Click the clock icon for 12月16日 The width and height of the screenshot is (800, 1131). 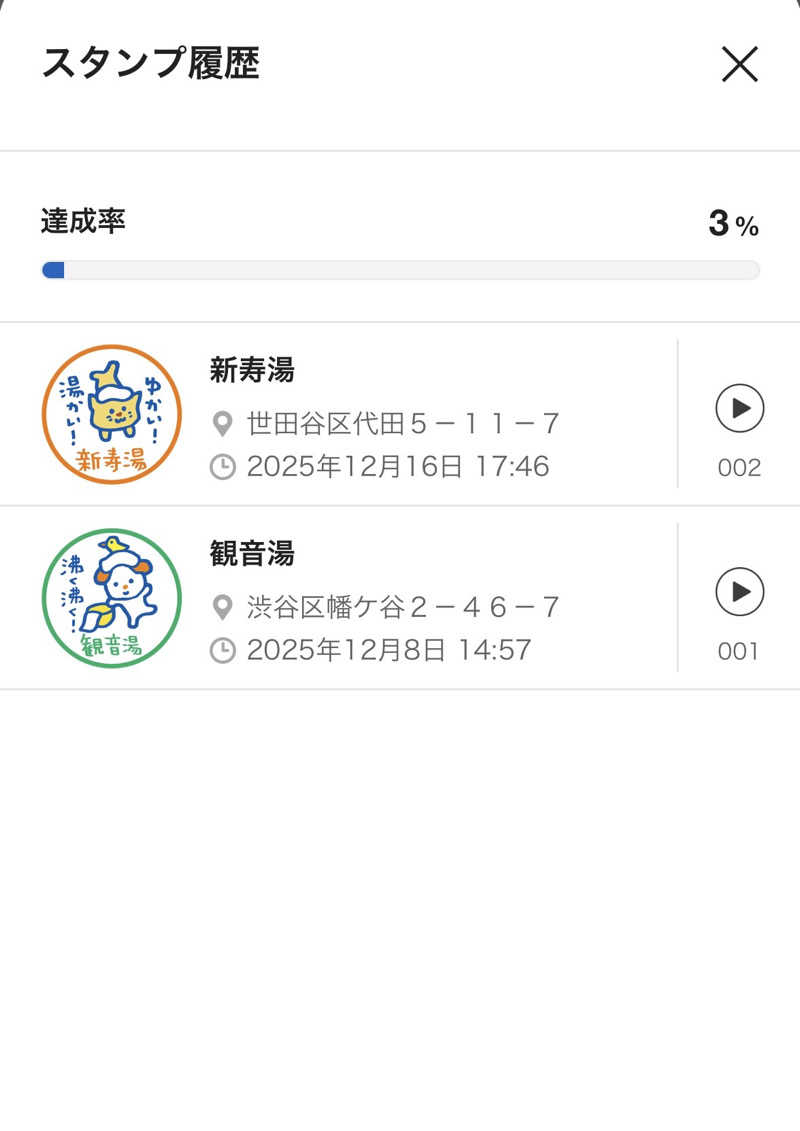coord(223,467)
